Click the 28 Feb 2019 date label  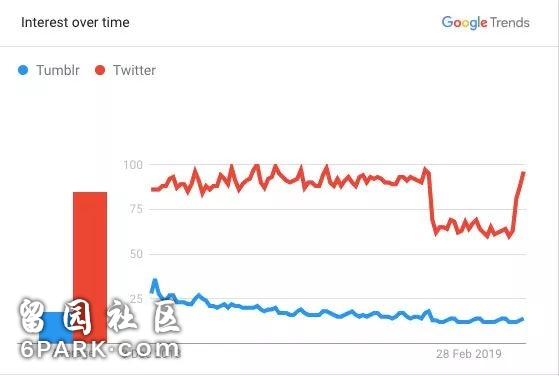point(469,354)
